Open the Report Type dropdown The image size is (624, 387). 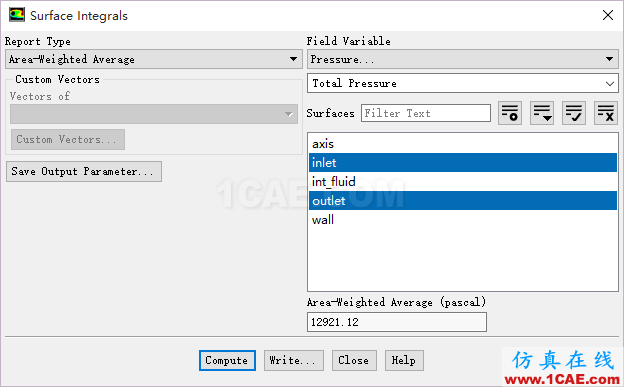click(x=154, y=59)
